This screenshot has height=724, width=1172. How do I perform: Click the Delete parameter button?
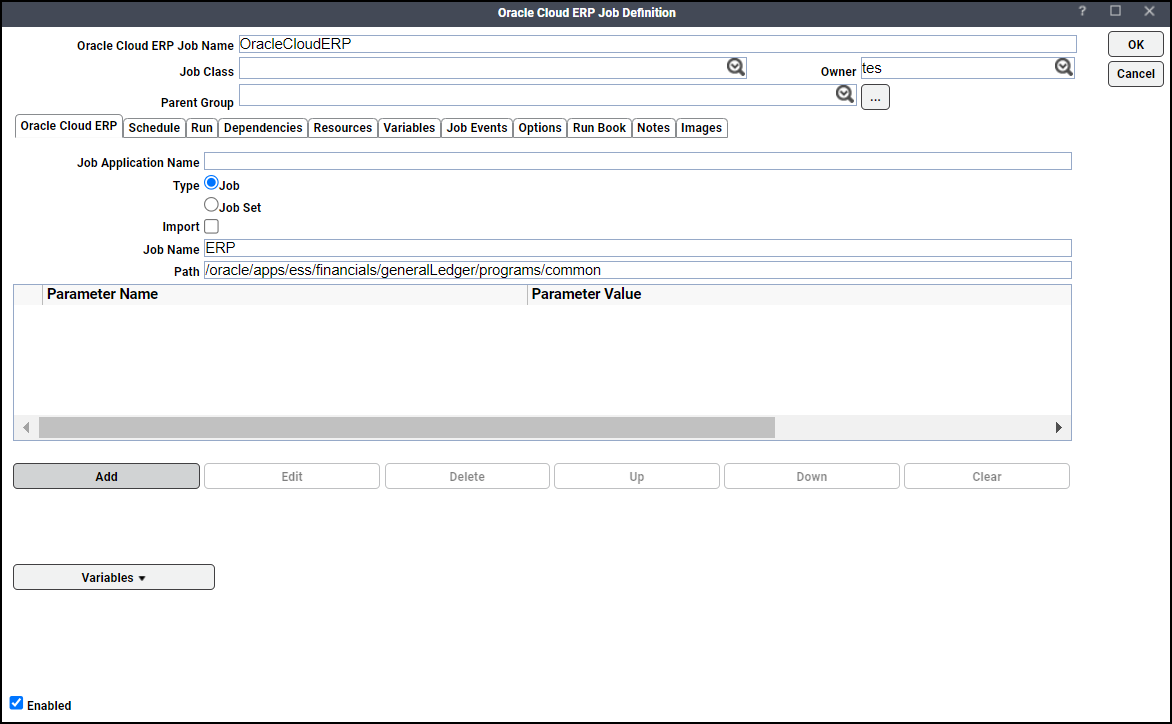(x=467, y=476)
